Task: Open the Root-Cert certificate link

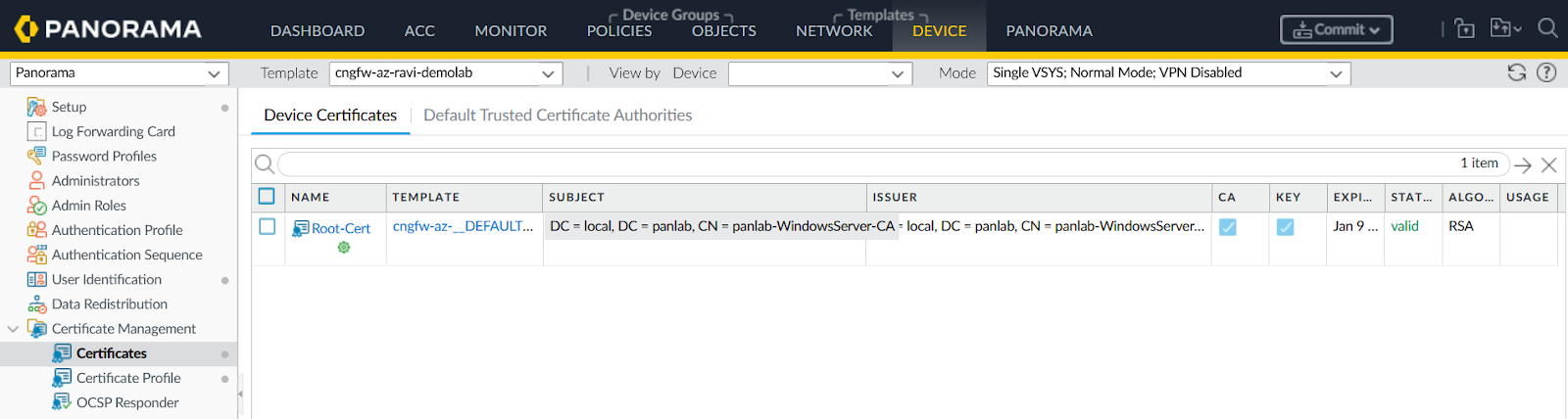Action: point(340,228)
